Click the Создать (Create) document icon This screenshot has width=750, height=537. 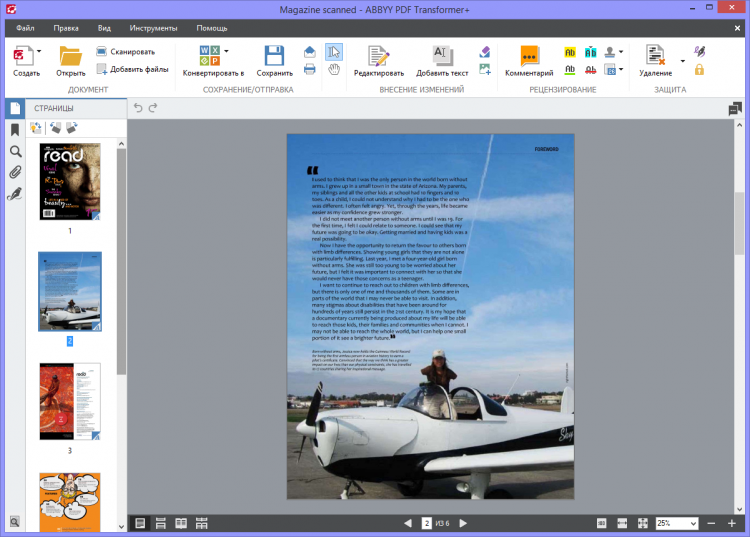[23, 55]
